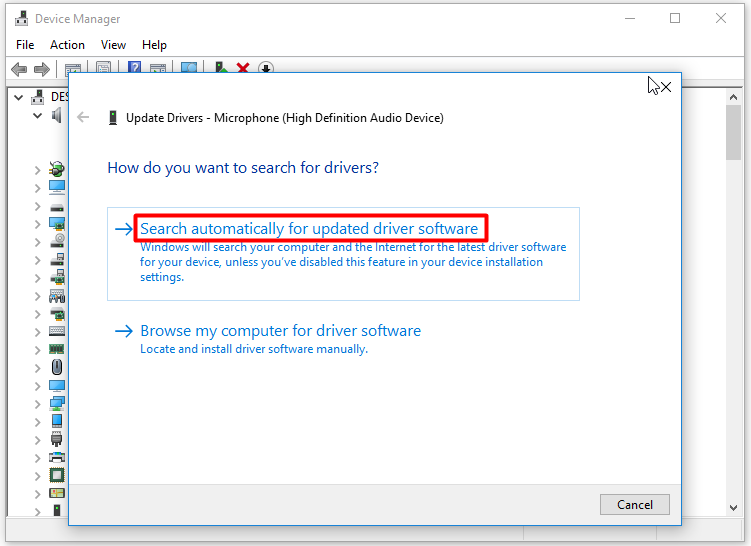This screenshot has width=751, height=546.
Task: Select the speaker audio category icon
Action: coord(57,115)
